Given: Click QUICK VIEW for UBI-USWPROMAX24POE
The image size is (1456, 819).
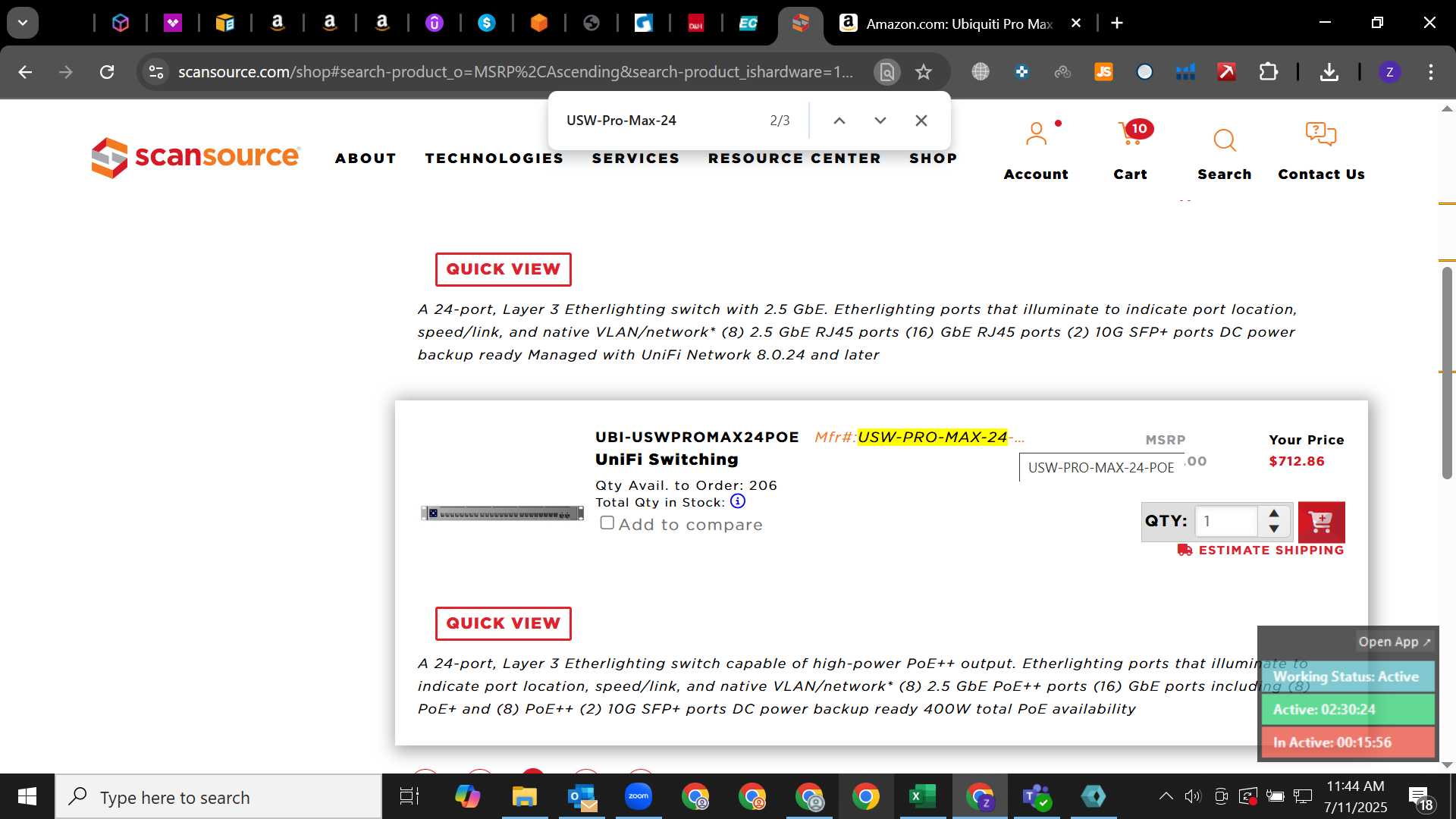Looking at the screenshot, I should pos(503,623).
